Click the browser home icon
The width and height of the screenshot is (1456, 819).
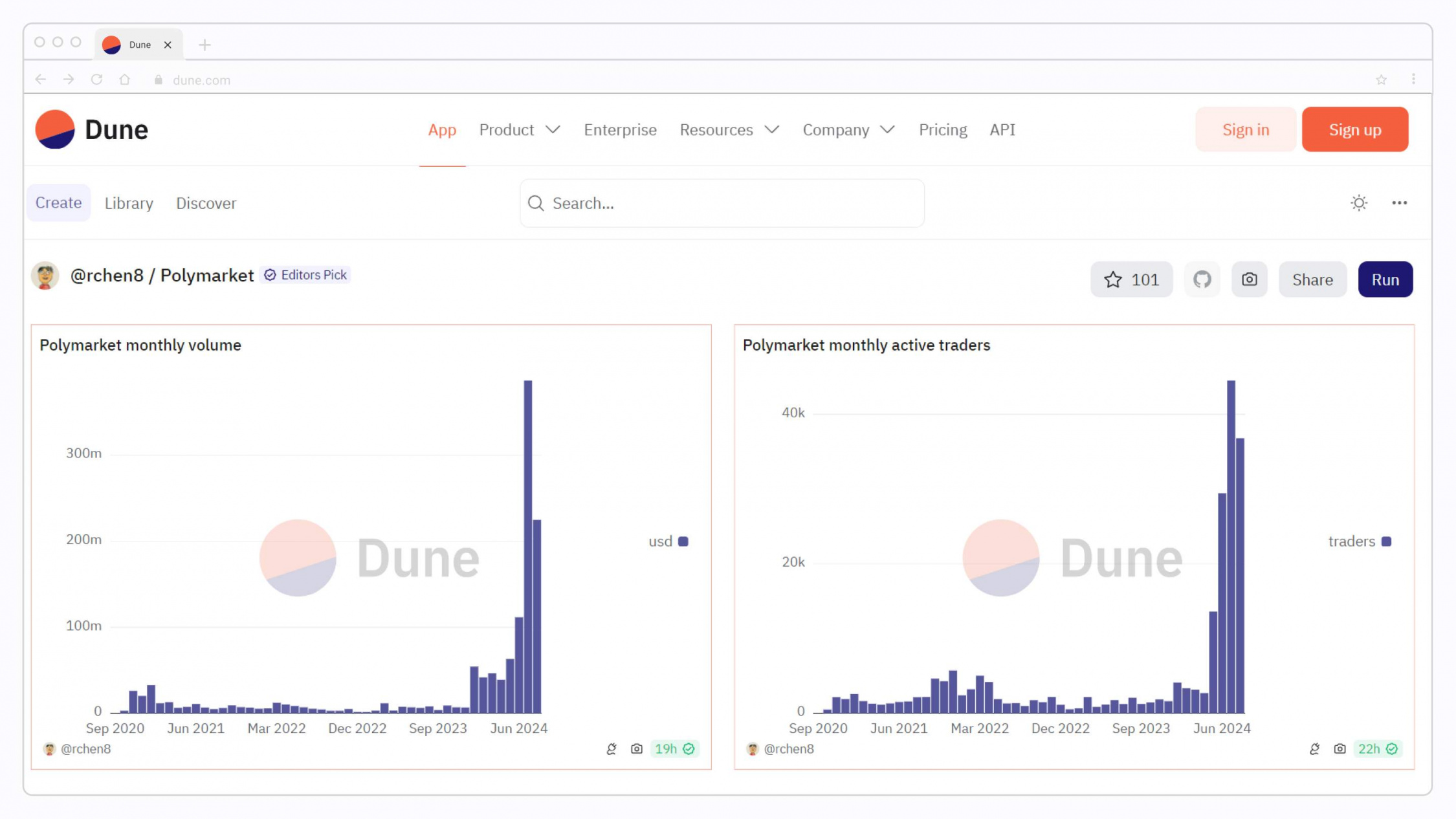click(x=125, y=80)
